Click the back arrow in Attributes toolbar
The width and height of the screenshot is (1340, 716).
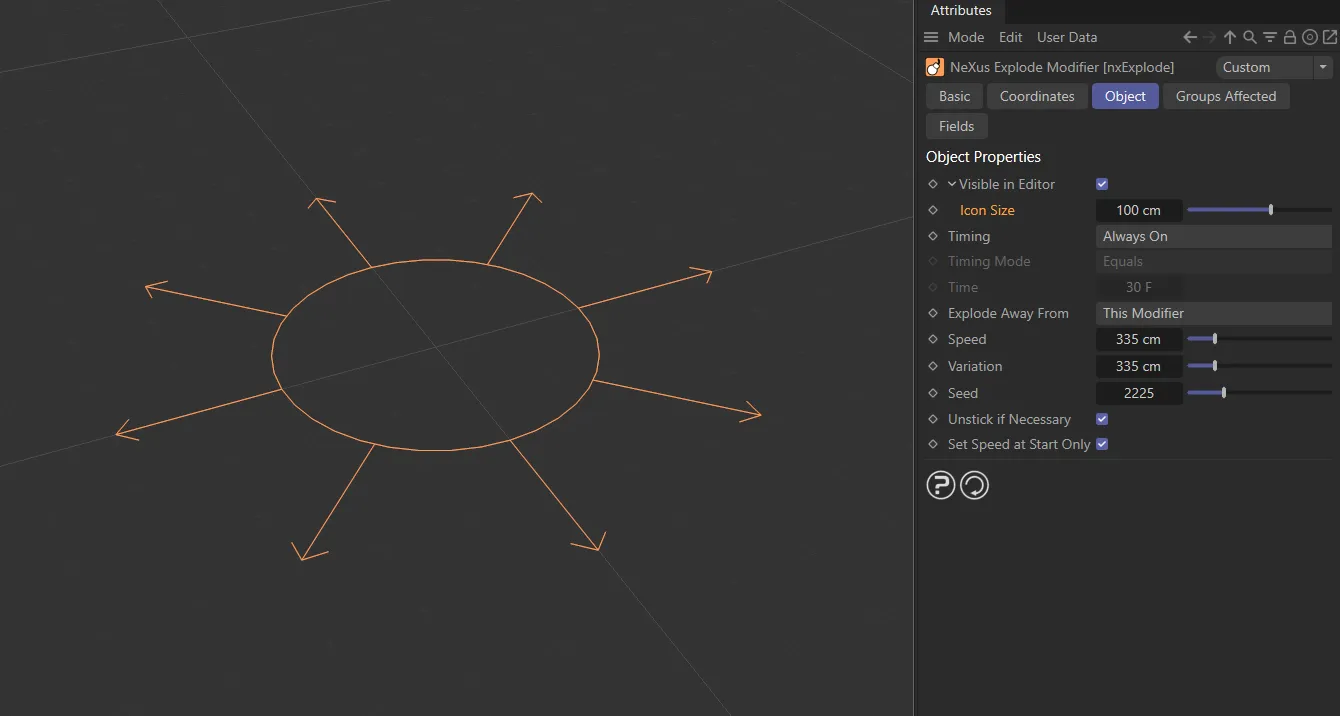click(x=1190, y=37)
